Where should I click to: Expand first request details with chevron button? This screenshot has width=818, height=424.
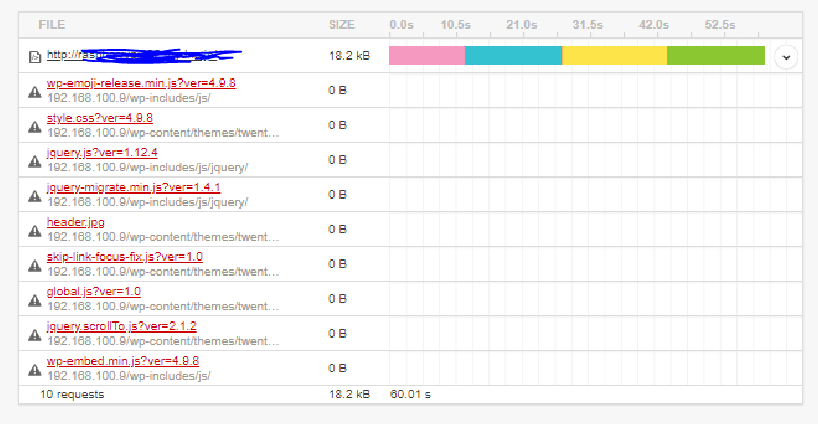[786, 57]
